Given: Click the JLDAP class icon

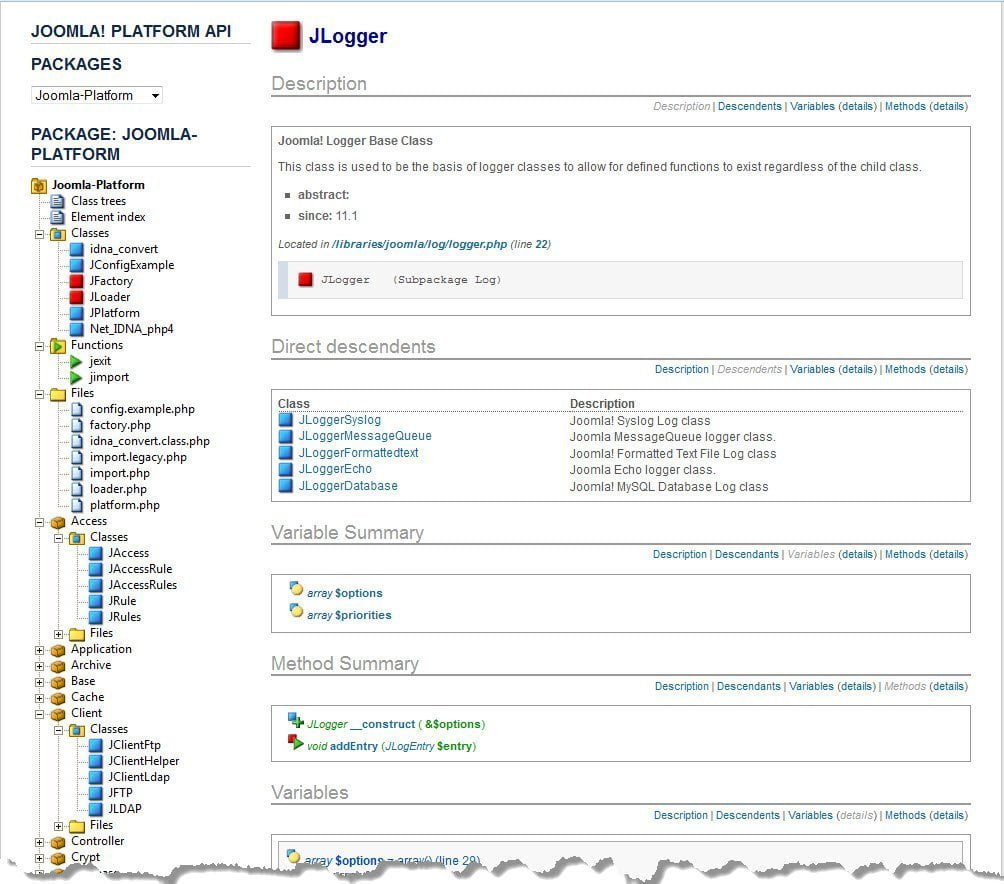Looking at the screenshot, I should 95,809.
